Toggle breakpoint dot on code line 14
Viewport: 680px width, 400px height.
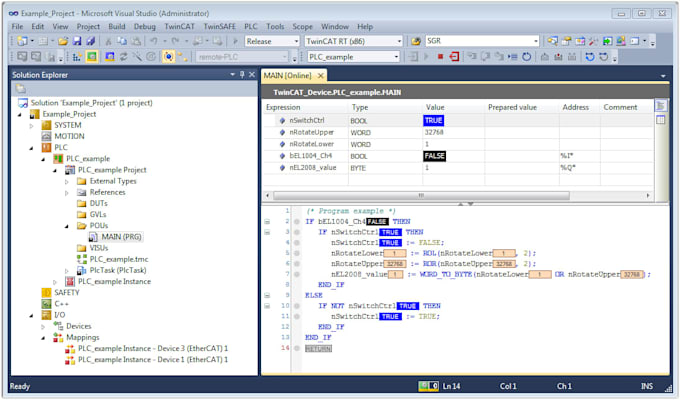297,348
